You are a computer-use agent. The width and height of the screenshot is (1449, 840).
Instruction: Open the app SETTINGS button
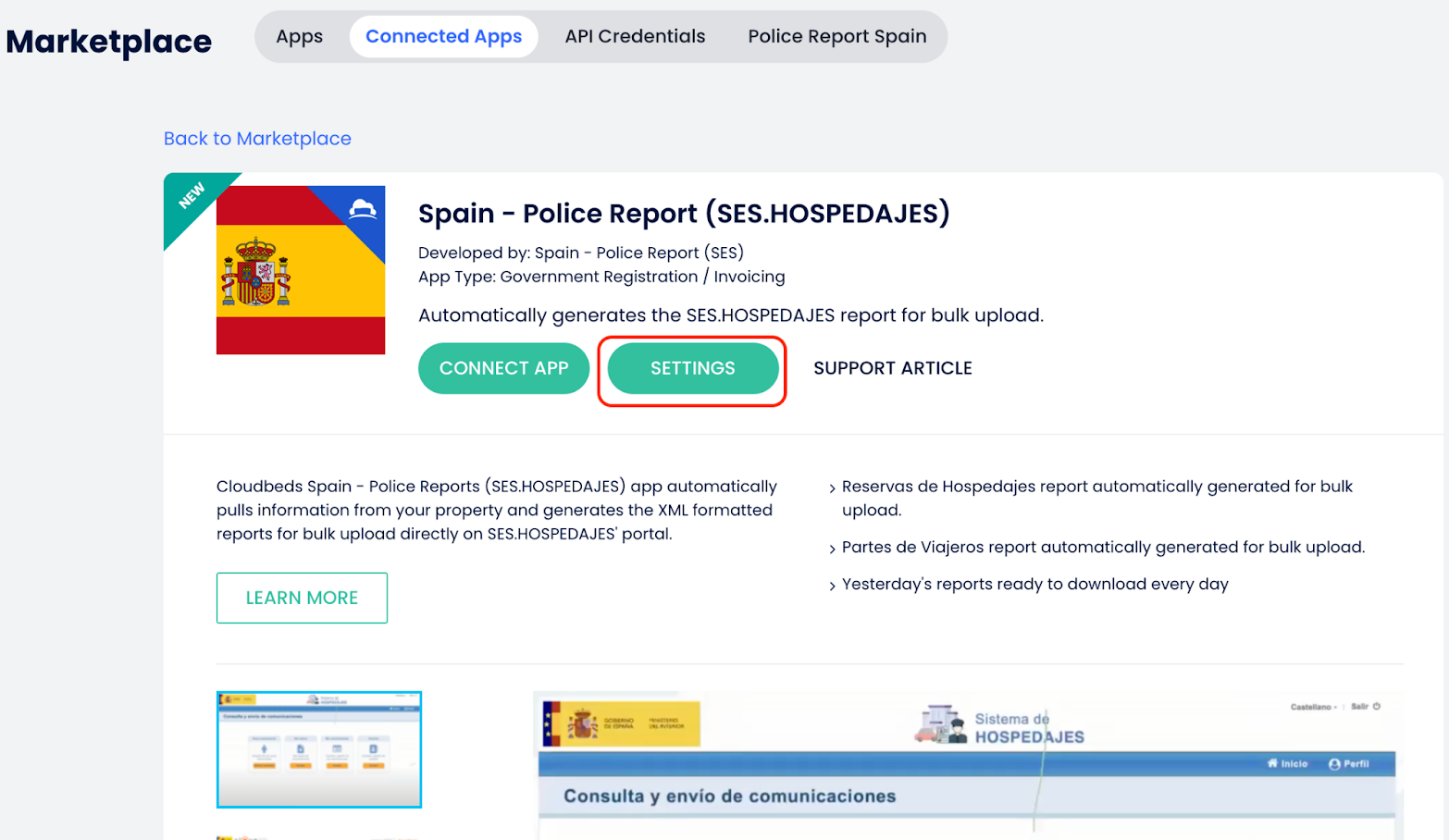692,368
